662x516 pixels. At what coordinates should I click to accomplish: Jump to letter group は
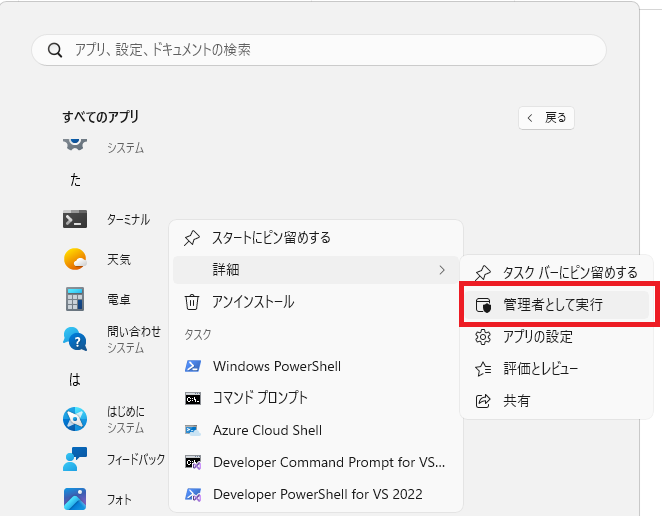(75, 379)
